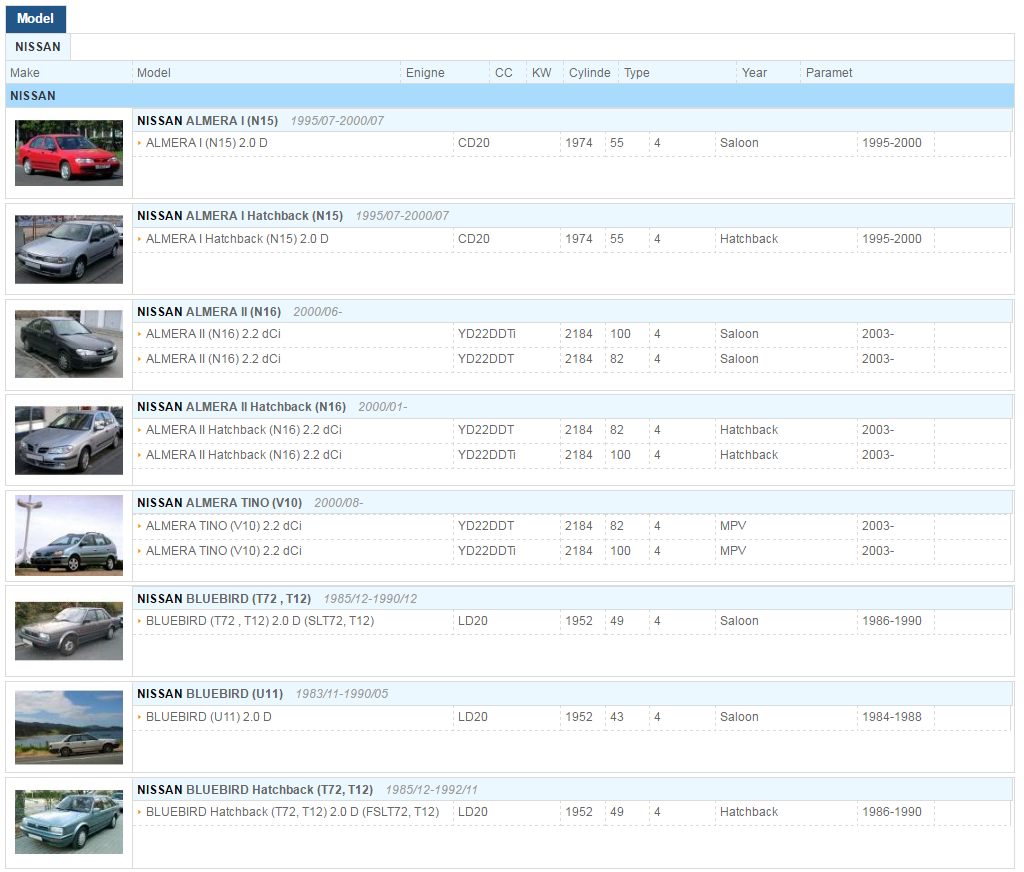Click the NISSAN BLUEBIRD (U11) heading
Screen dimensions: 1024x872
210,694
